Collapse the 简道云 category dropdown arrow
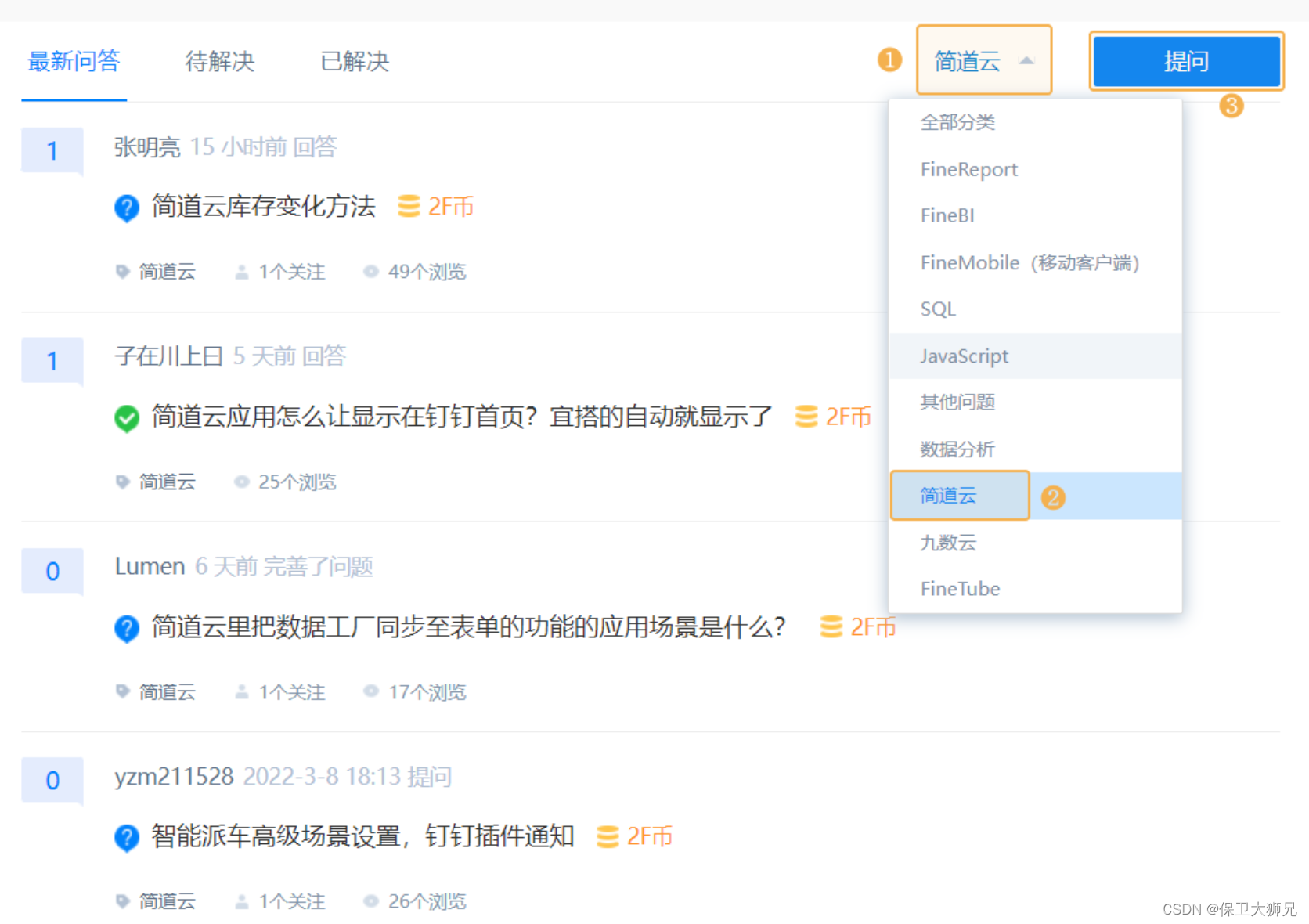The height and width of the screenshot is (924, 1309). [1026, 61]
